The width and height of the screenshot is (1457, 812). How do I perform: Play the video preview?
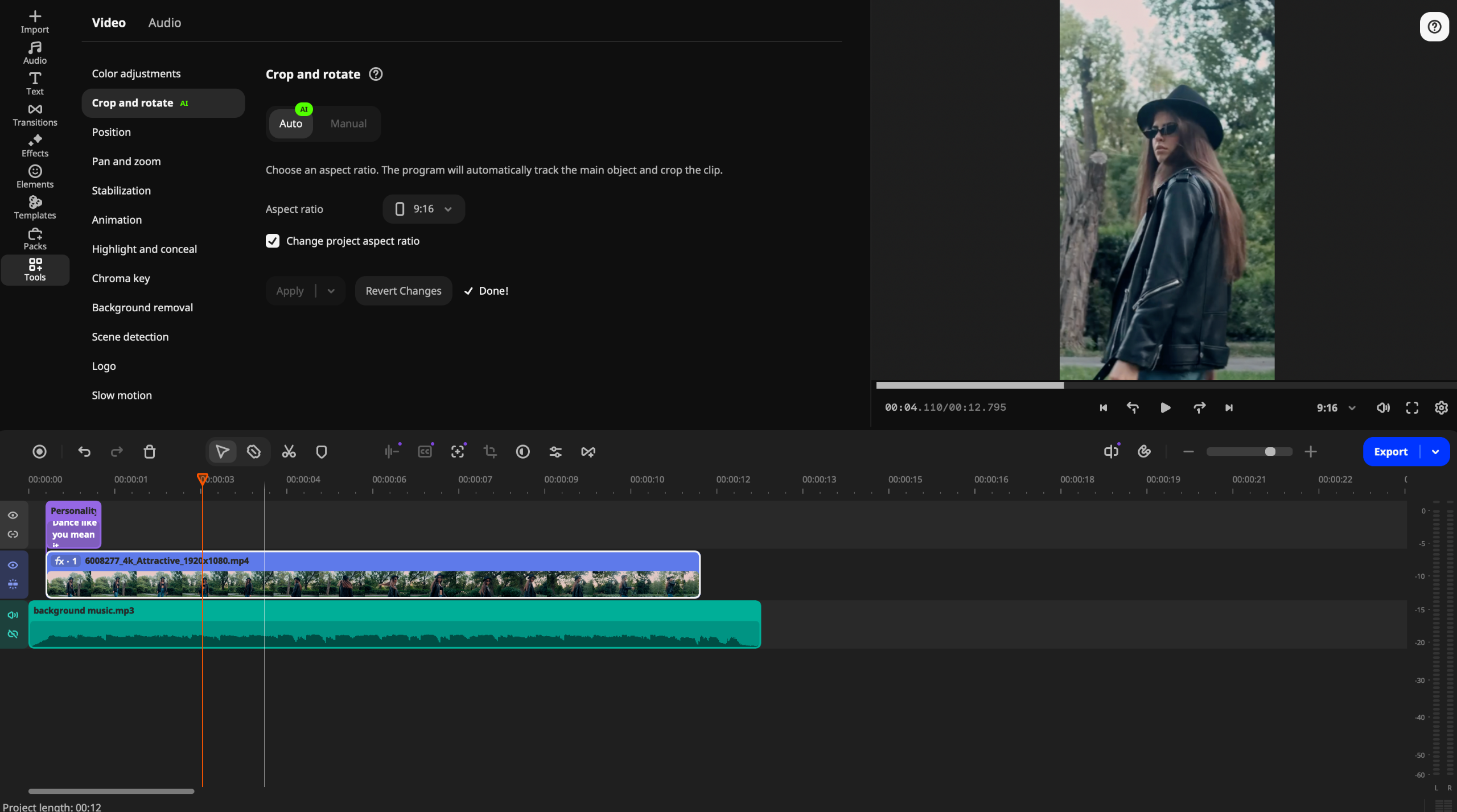pyautogui.click(x=1165, y=408)
